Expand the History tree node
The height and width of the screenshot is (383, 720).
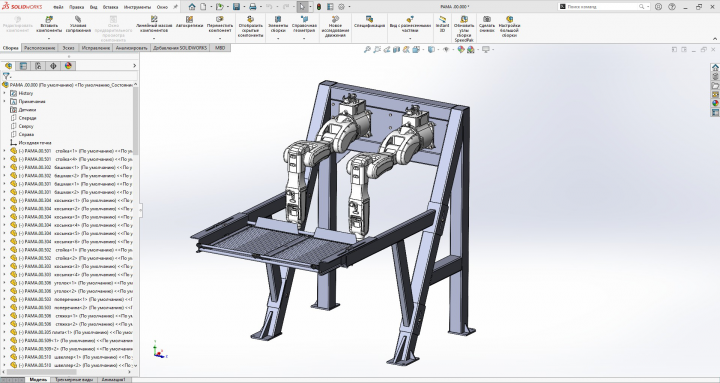(5, 93)
